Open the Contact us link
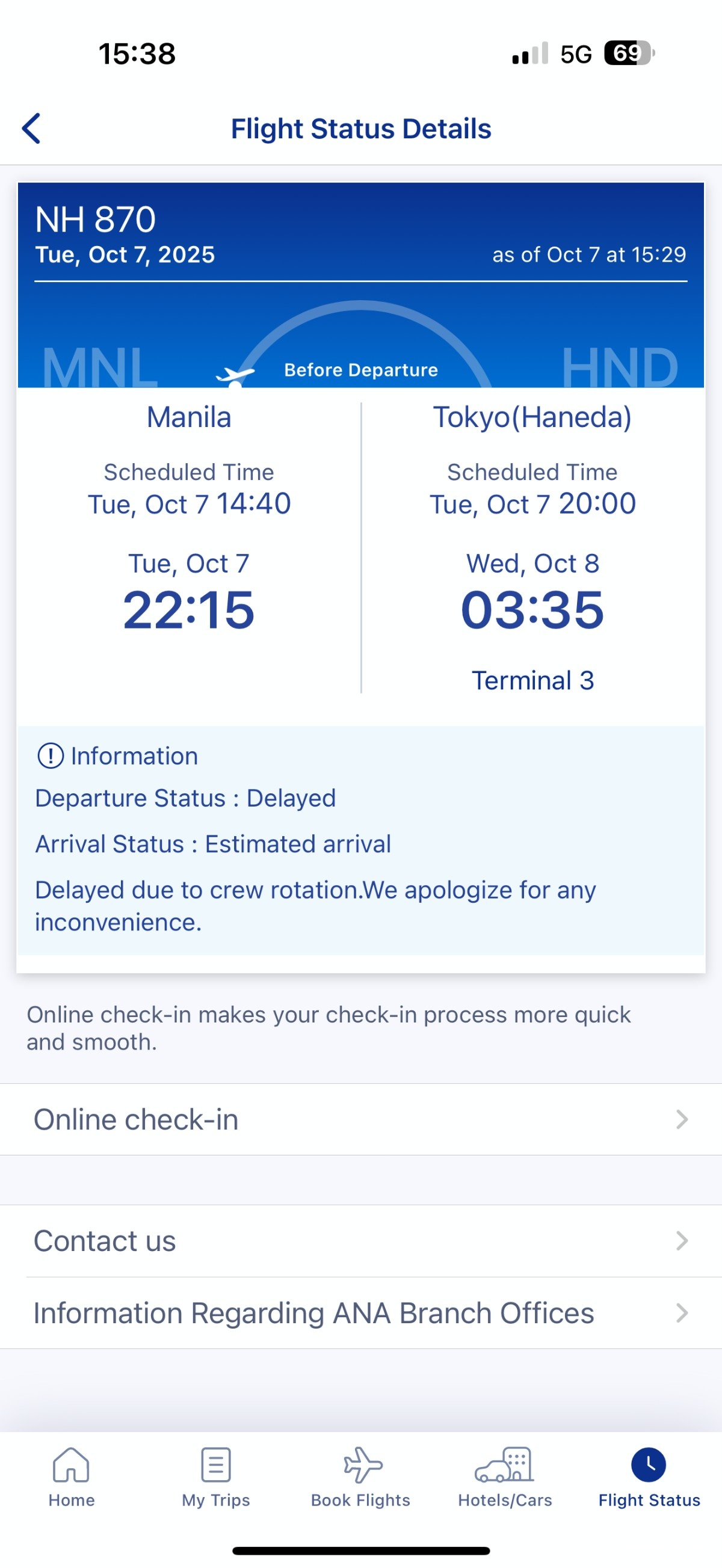 tap(105, 1241)
